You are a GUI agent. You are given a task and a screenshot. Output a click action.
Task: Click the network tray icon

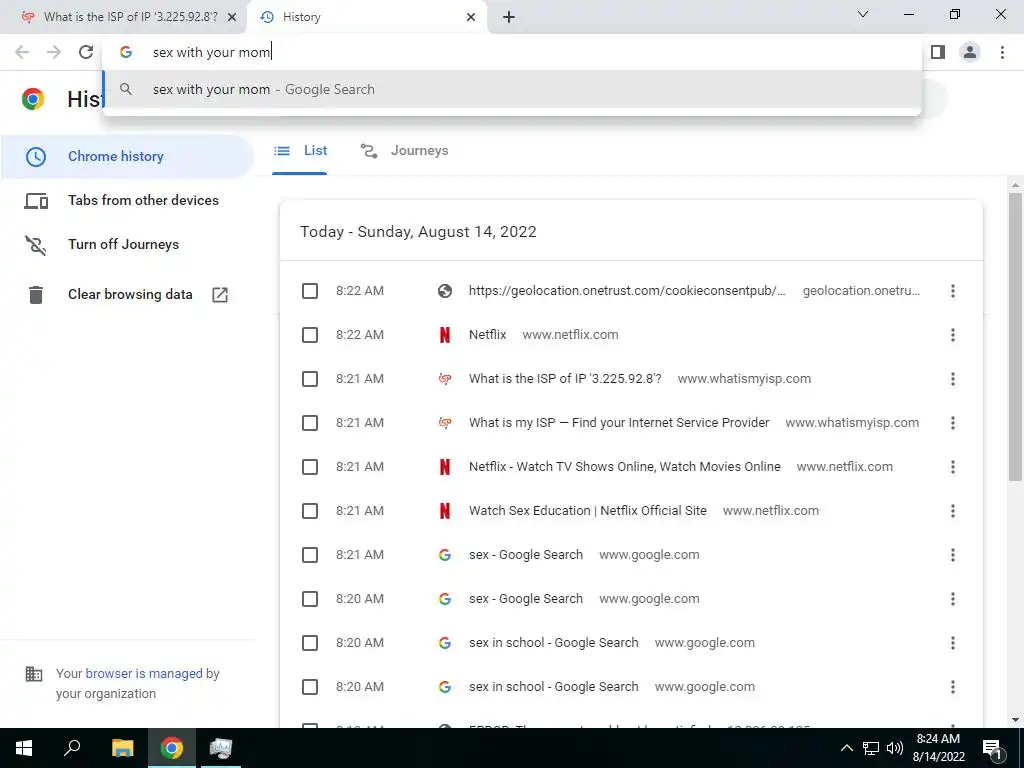coord(871,748)
